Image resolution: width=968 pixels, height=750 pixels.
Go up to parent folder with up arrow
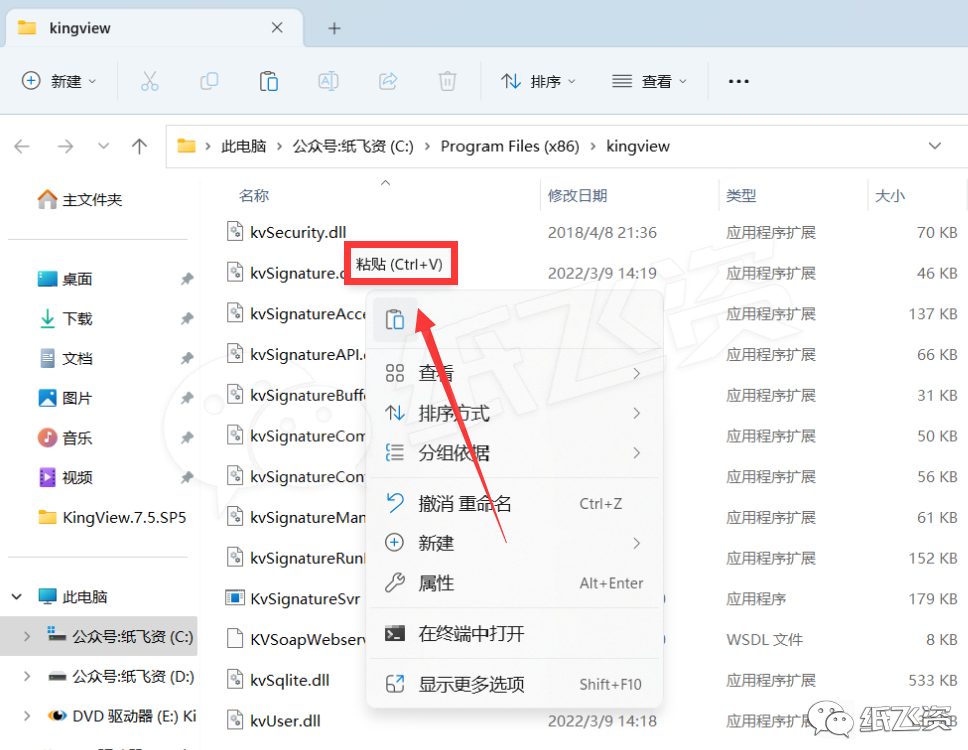139,146
